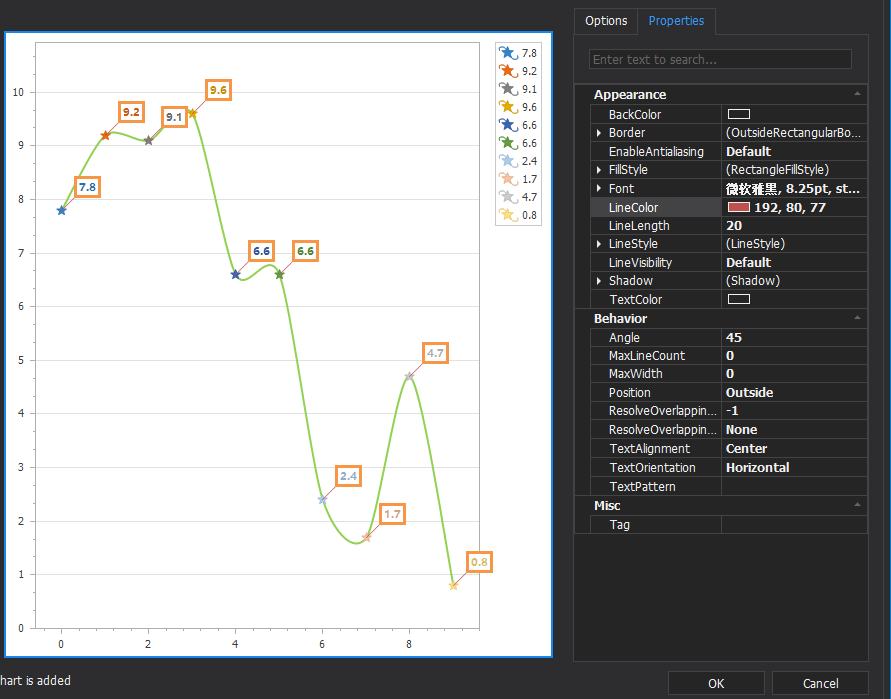891x699 pixels.
Task: Click the blue star legend marker for 7.8
Action: tap(508, 52)
